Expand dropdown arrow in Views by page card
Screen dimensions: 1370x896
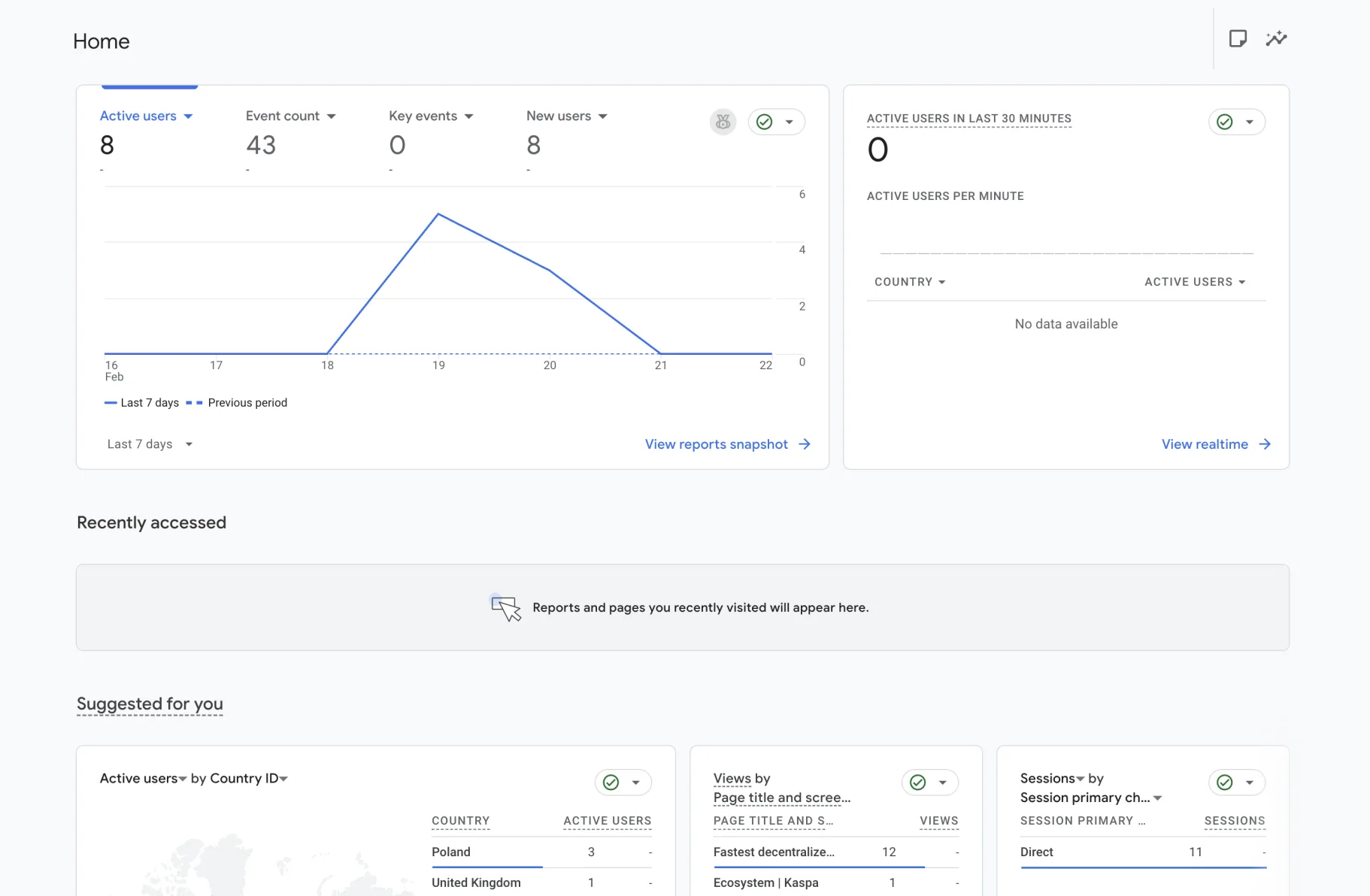pos(943,782)
